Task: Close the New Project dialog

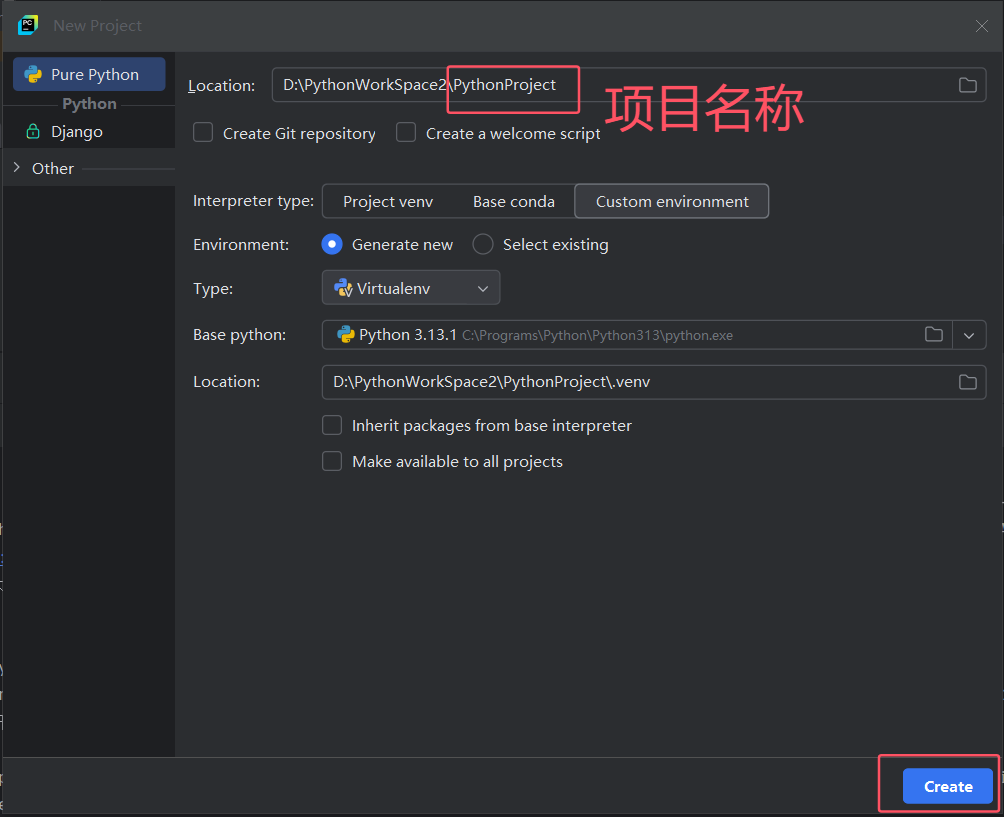Action: tap(982, 26)
